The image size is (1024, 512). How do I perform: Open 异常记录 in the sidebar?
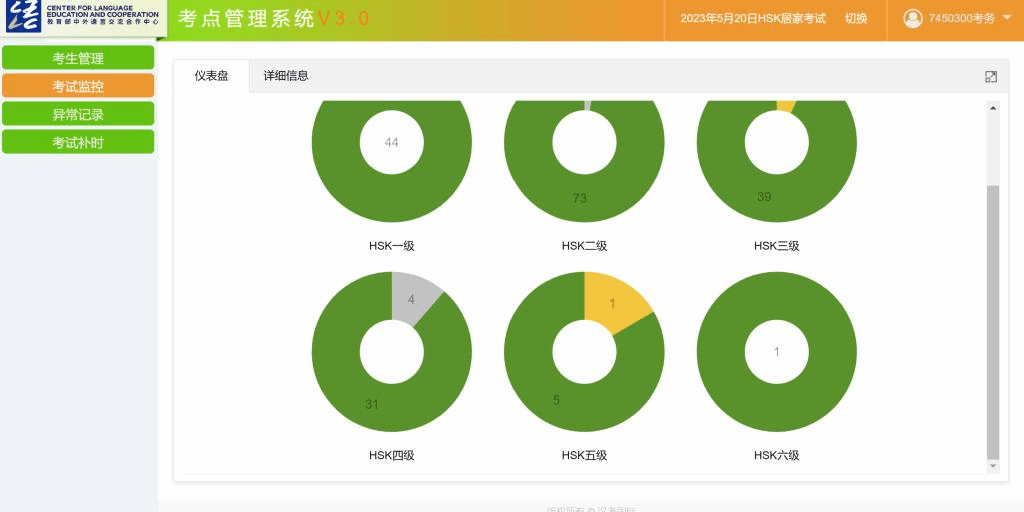point(78,114)
